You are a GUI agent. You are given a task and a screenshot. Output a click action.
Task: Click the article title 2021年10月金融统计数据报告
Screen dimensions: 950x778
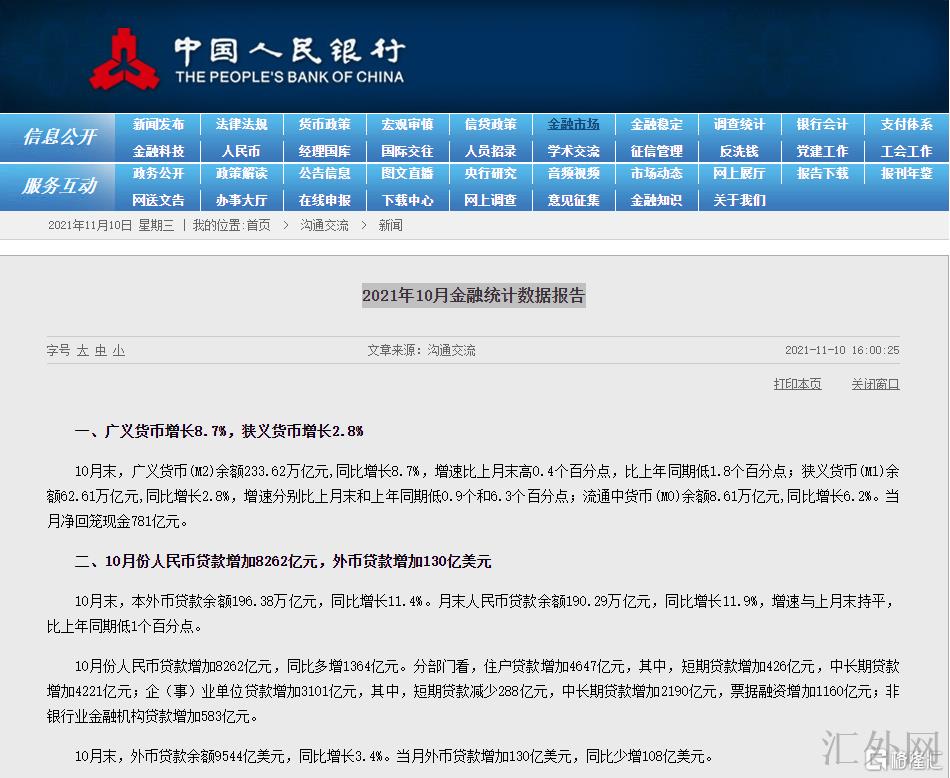click(x=473, y=296)
